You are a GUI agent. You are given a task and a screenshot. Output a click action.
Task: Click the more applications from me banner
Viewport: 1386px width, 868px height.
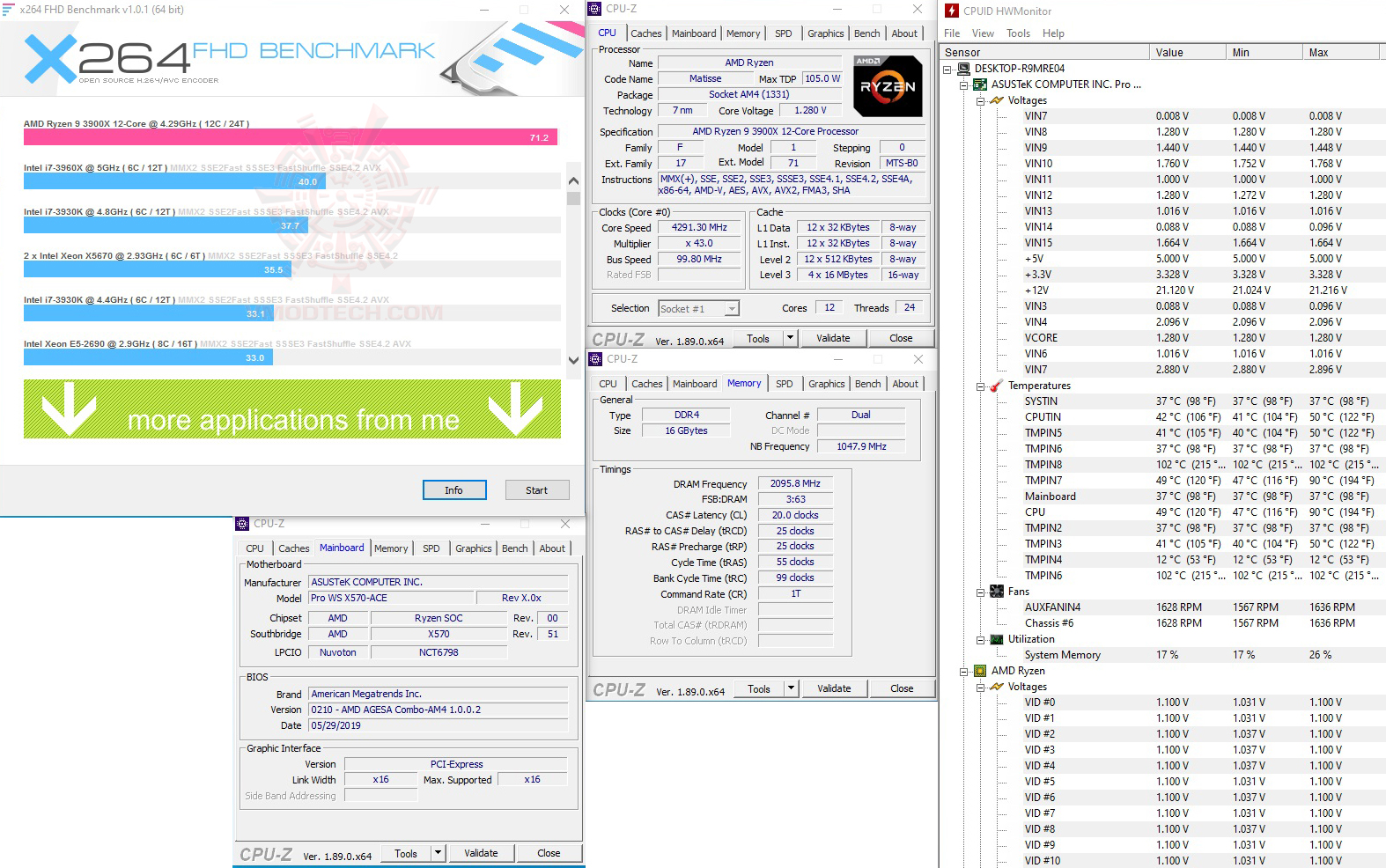click(x=292, y=409)
